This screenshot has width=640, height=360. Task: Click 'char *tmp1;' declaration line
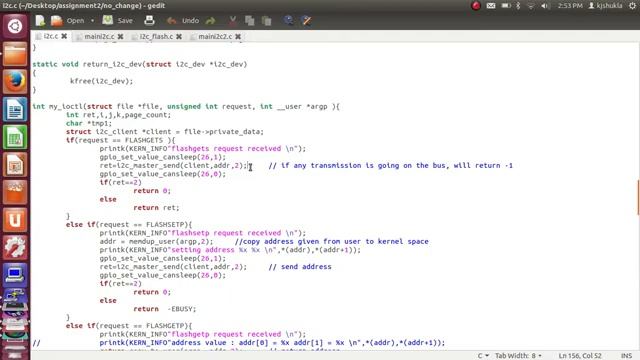coord(89,123)
